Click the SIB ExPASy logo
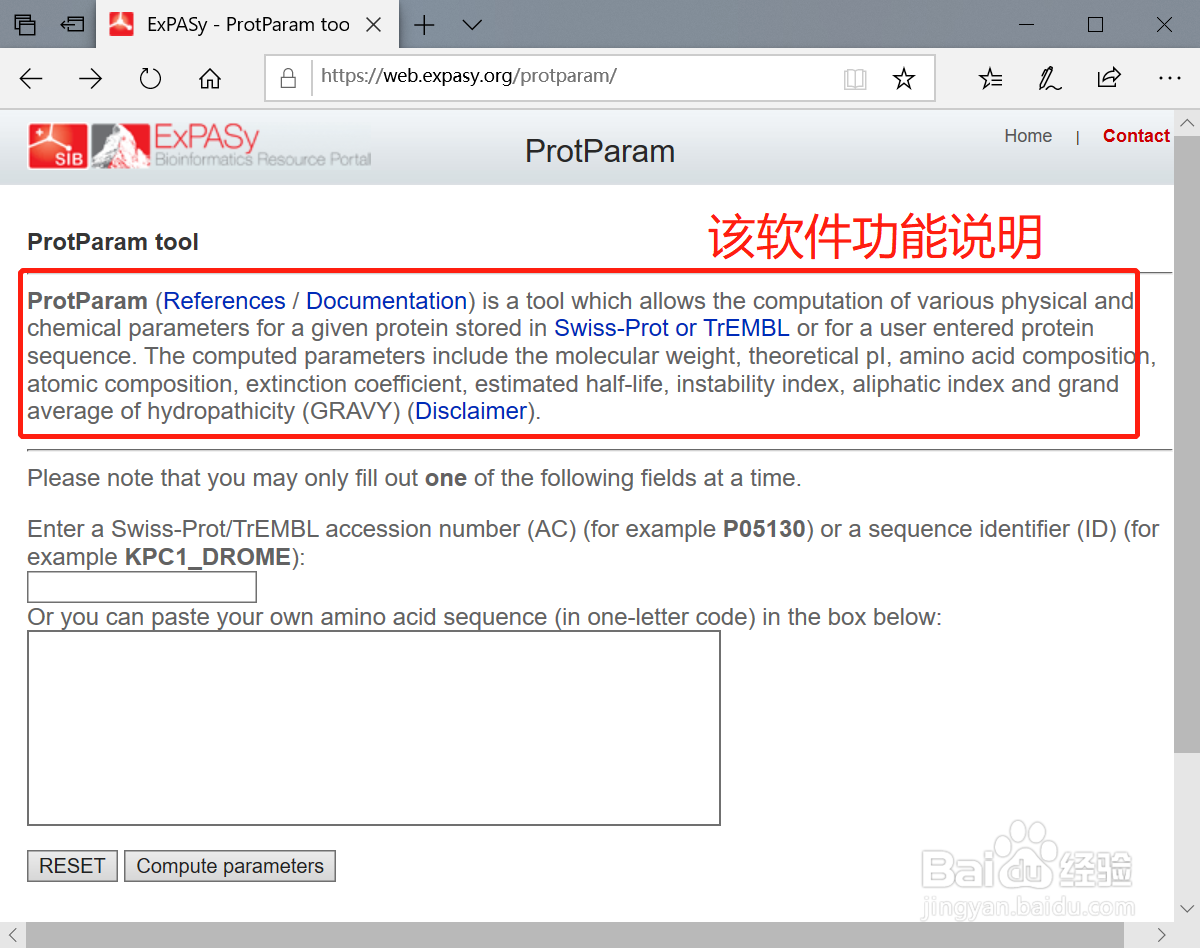 [x=199, y=146]
